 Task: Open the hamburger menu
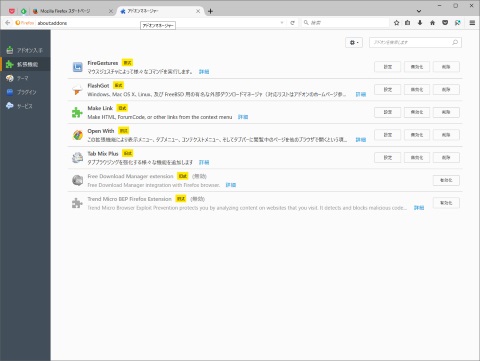472,23
